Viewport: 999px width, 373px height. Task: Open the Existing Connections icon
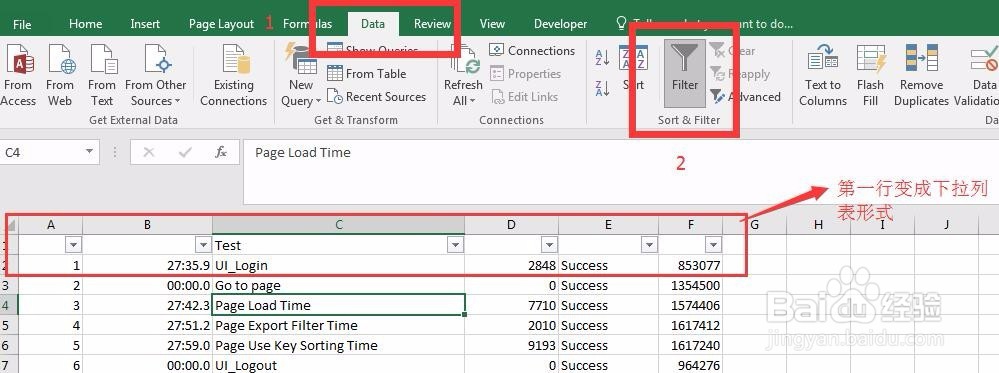click(234, 59)
